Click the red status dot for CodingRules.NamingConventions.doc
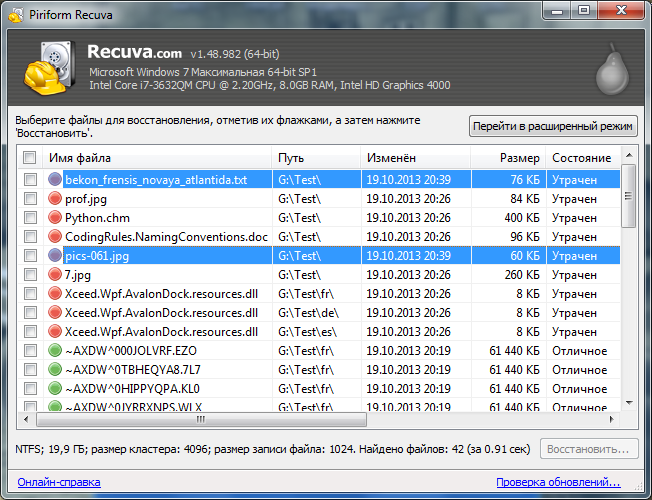Image resolution: width=652 pixels, height=500 pixels. point(55,236)
